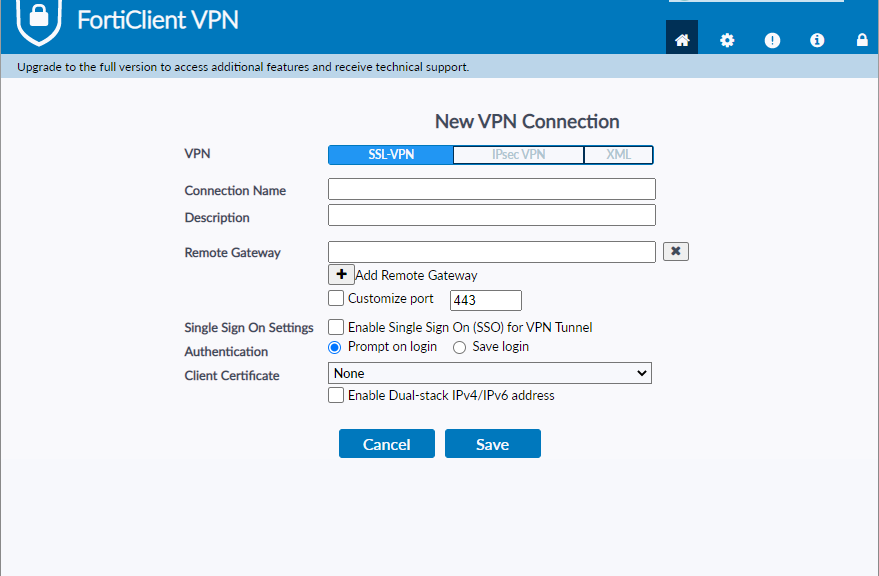Click the plus Add Remote Gateway icon
The image size is (879, 576).
341,275
